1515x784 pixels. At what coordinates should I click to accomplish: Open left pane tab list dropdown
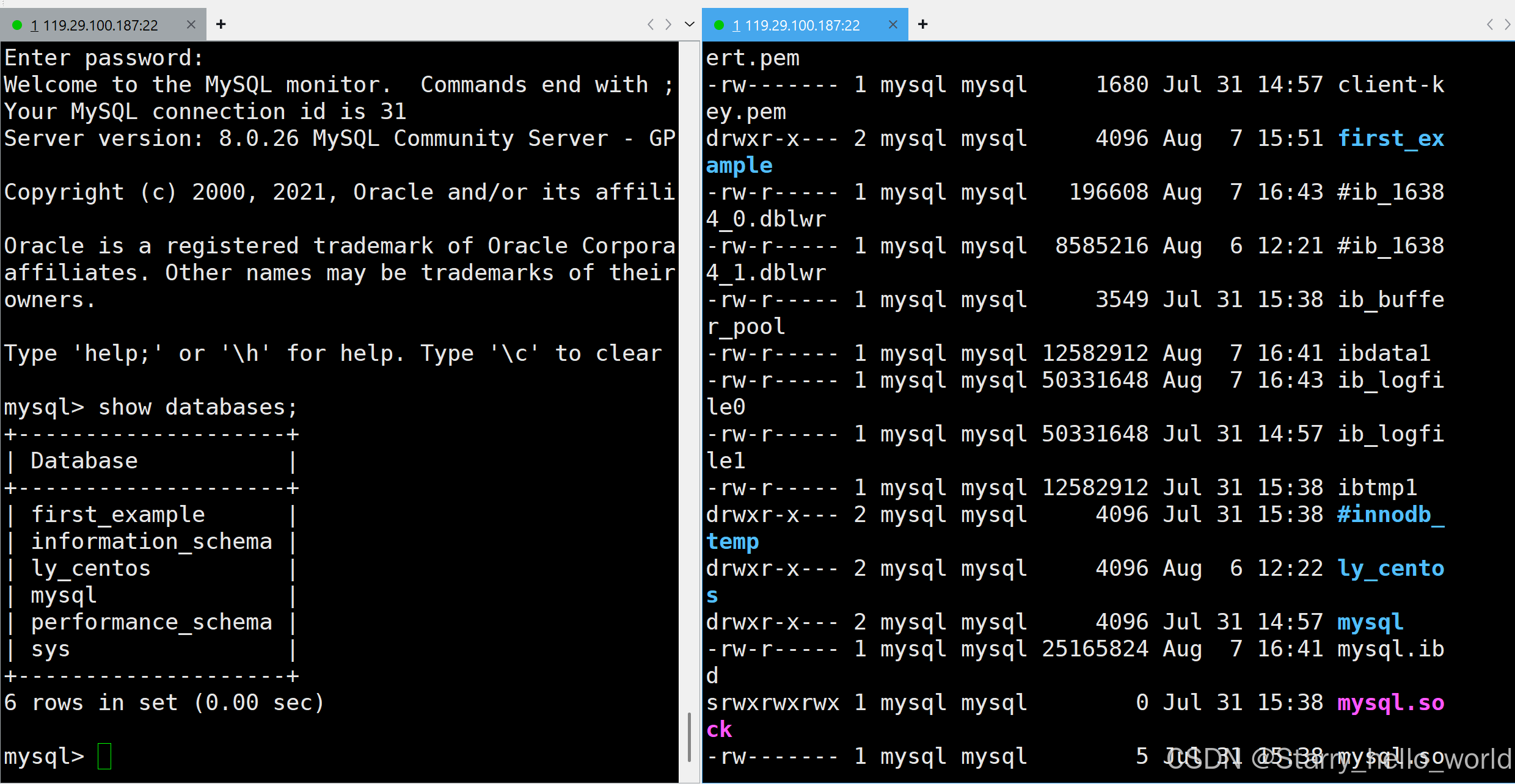click(690, 24)
